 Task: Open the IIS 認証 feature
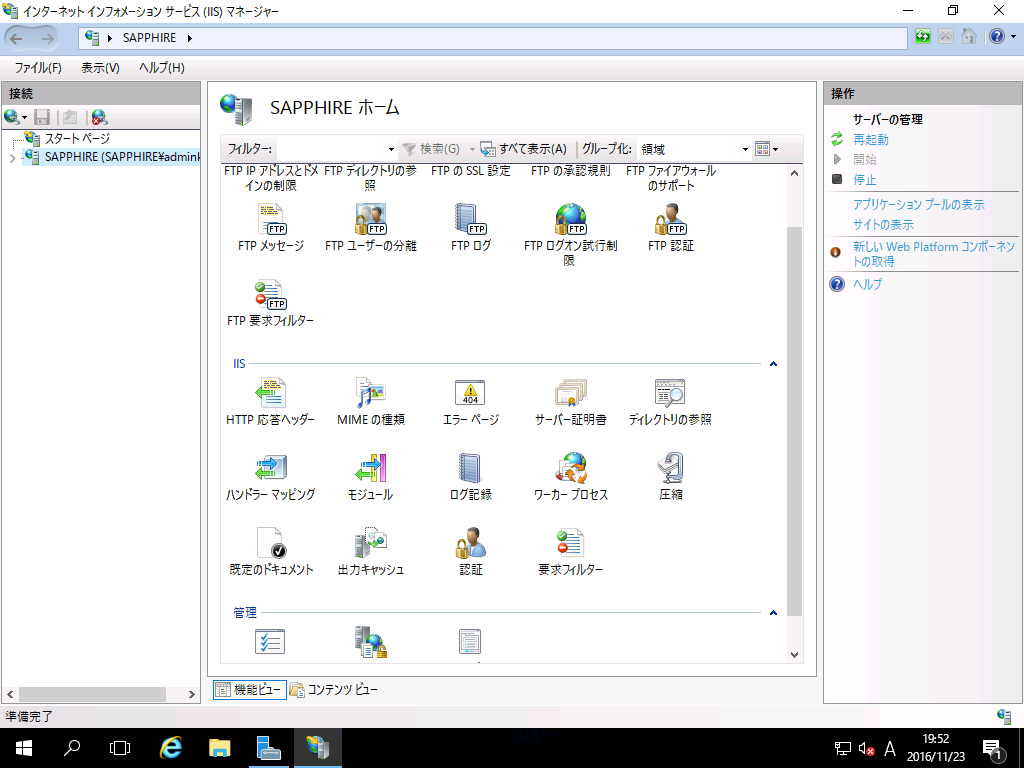click(471, 552)
